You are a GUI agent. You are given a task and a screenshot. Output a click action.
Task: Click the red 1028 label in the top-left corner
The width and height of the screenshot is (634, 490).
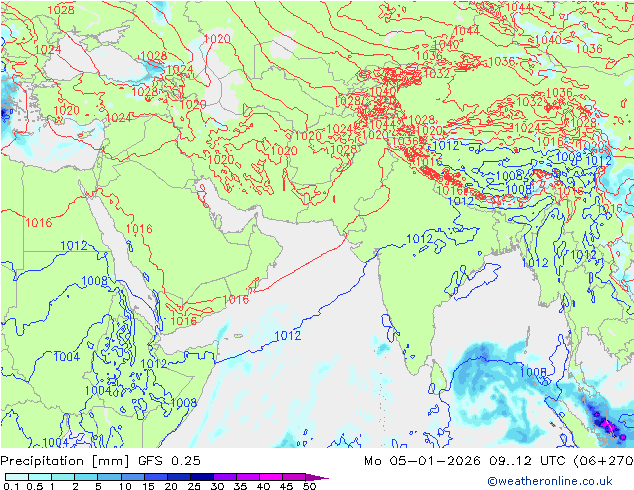click(x=61, y=10)
